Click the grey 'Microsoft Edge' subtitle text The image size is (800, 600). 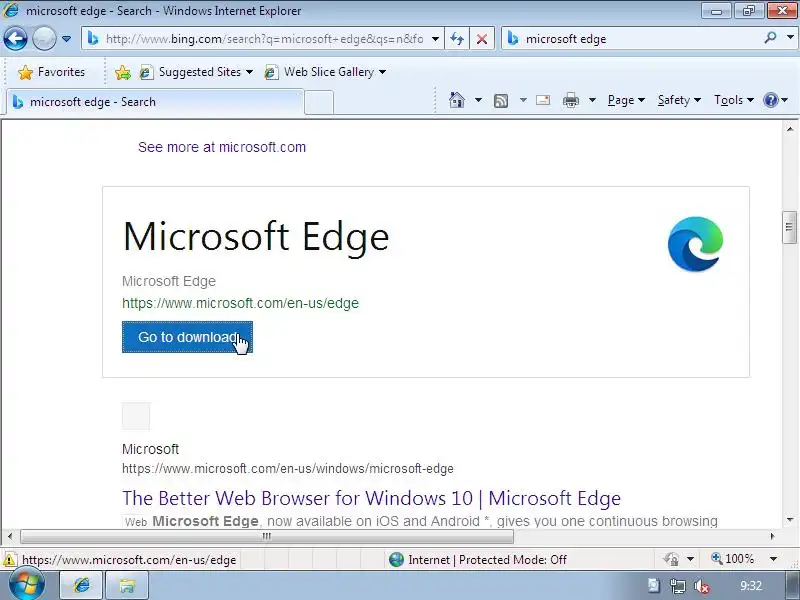pos(169,281)
